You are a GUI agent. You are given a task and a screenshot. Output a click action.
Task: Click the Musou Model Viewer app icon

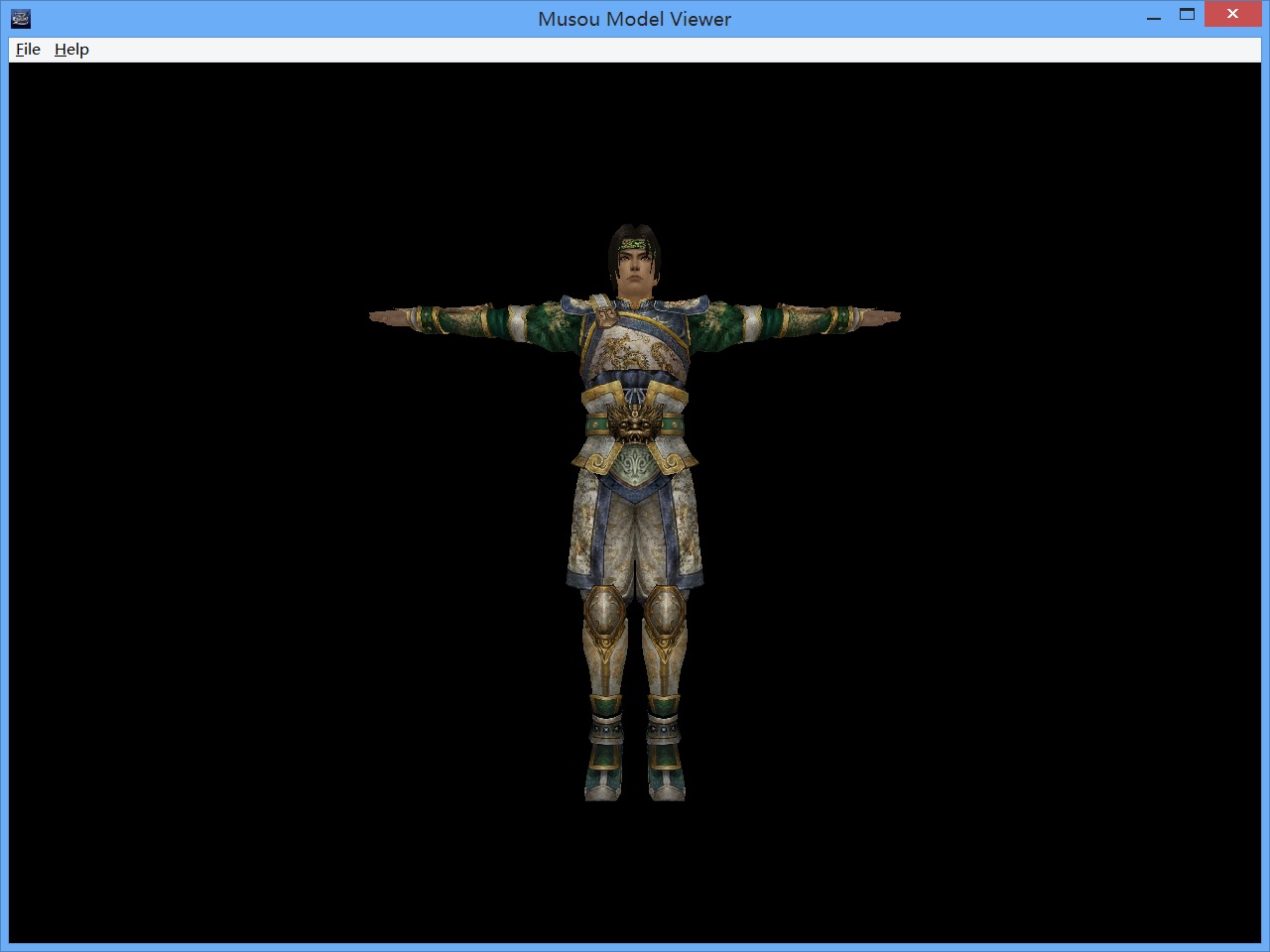point(21,19)
